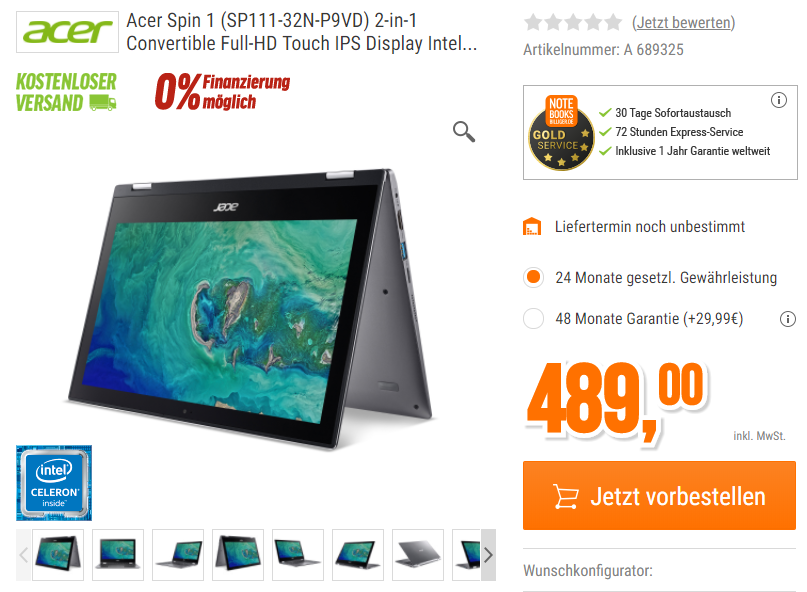Image resolution: width=807 pixels, height=592 pixels.
Task: Open the Jetzt bewerten link
Action: (x=683, y=23)
